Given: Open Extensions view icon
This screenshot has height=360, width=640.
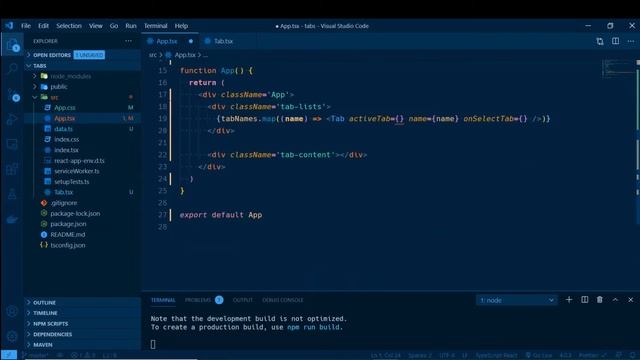Looking at the screenshot, I should (12, 169).
